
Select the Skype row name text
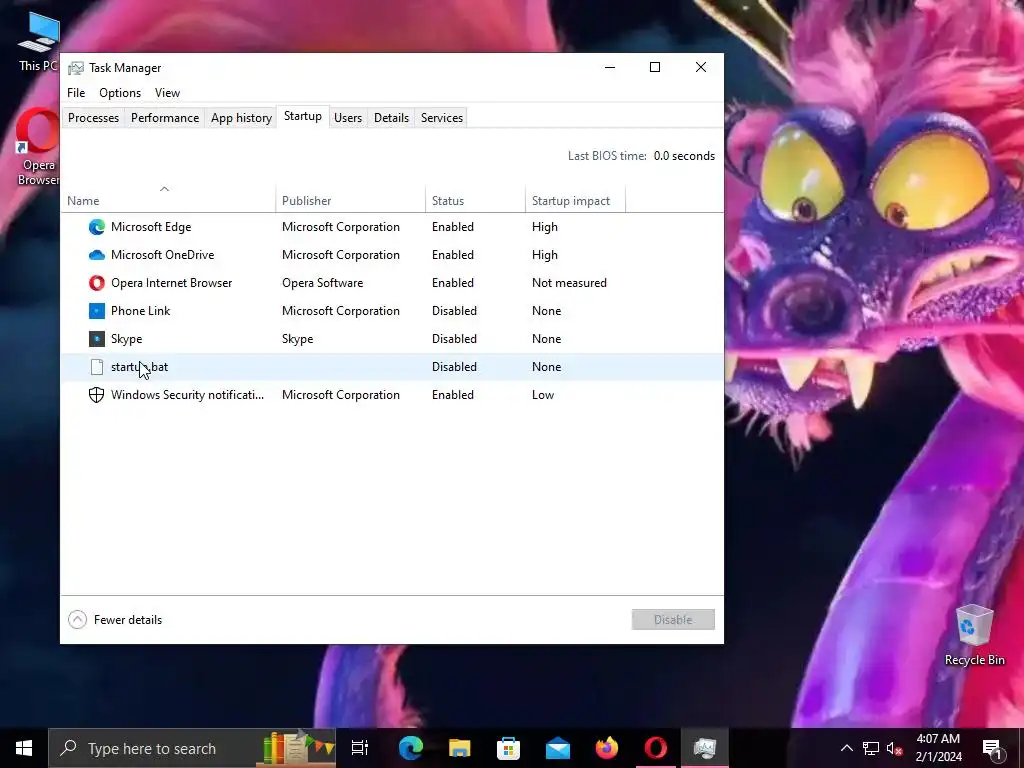(x=127, y=339)
